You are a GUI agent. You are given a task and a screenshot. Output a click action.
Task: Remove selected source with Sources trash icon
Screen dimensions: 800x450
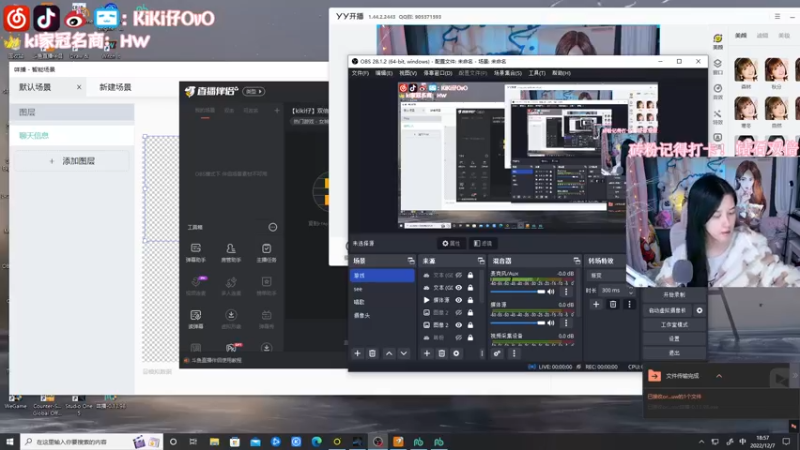coord(441,353)
